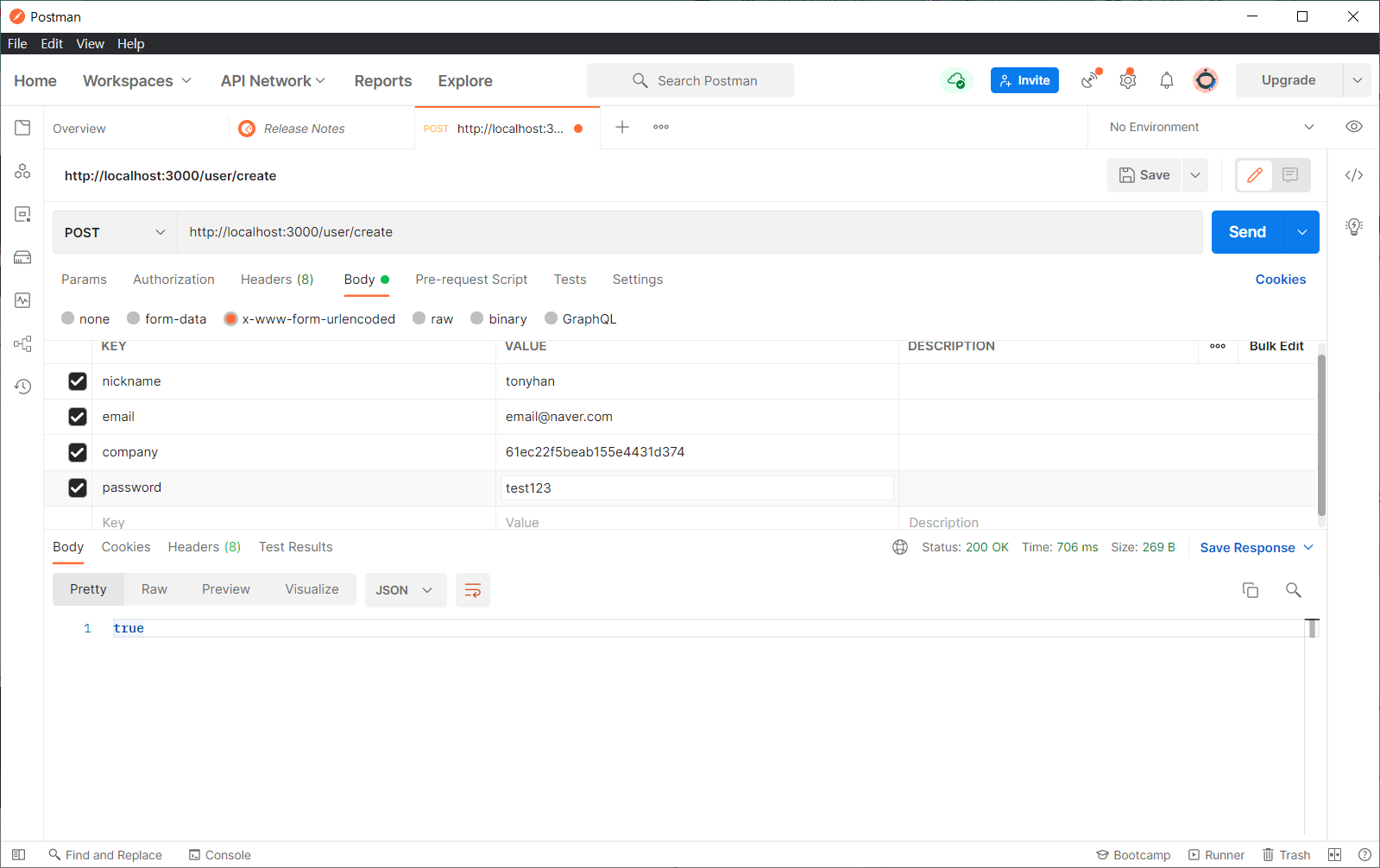Open the Collections sidebar icon
This screenshot has width=1380, height=868.
(22, 128)
